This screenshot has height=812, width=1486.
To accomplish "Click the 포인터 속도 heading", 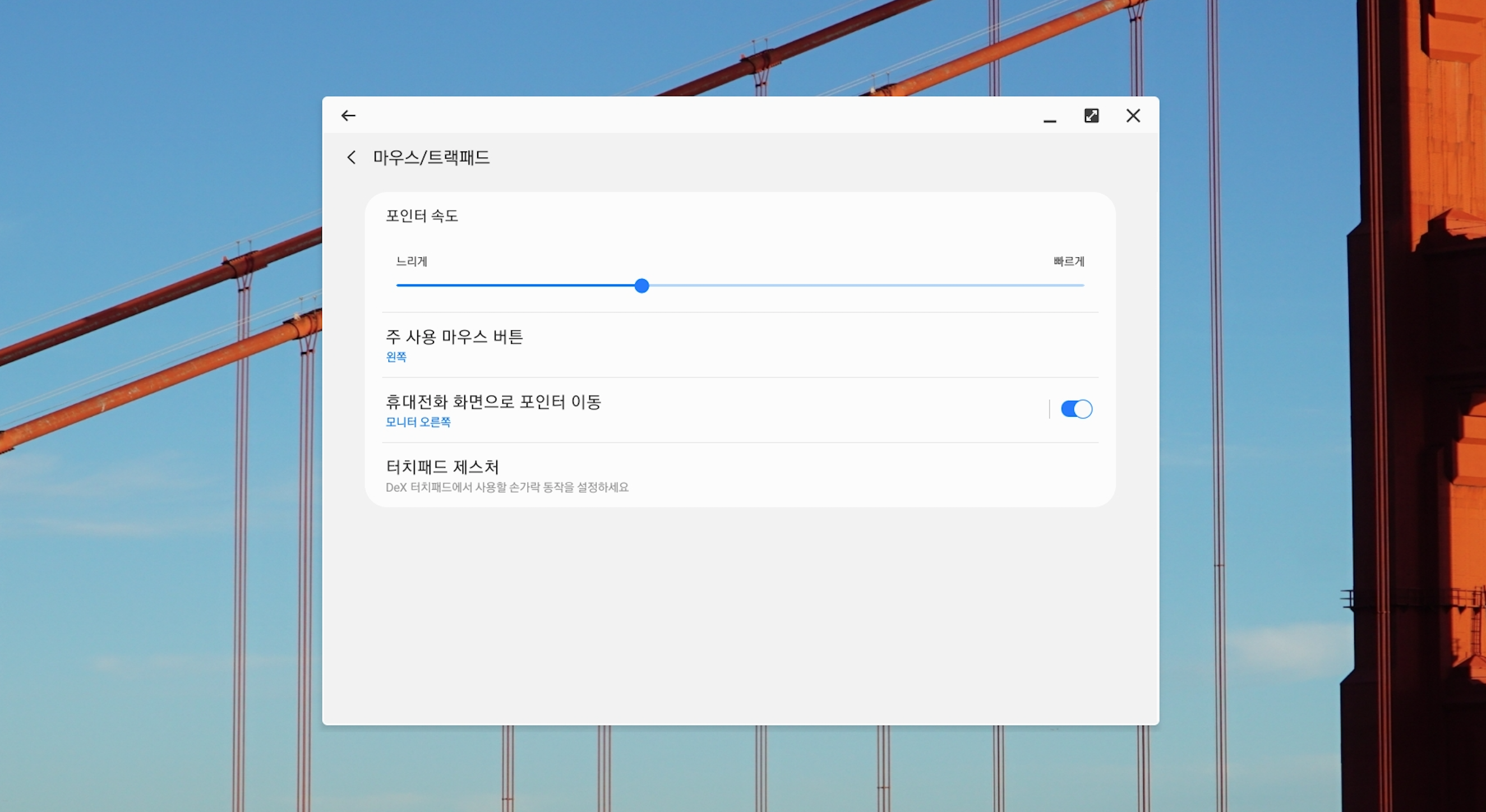I will [422, 216].
